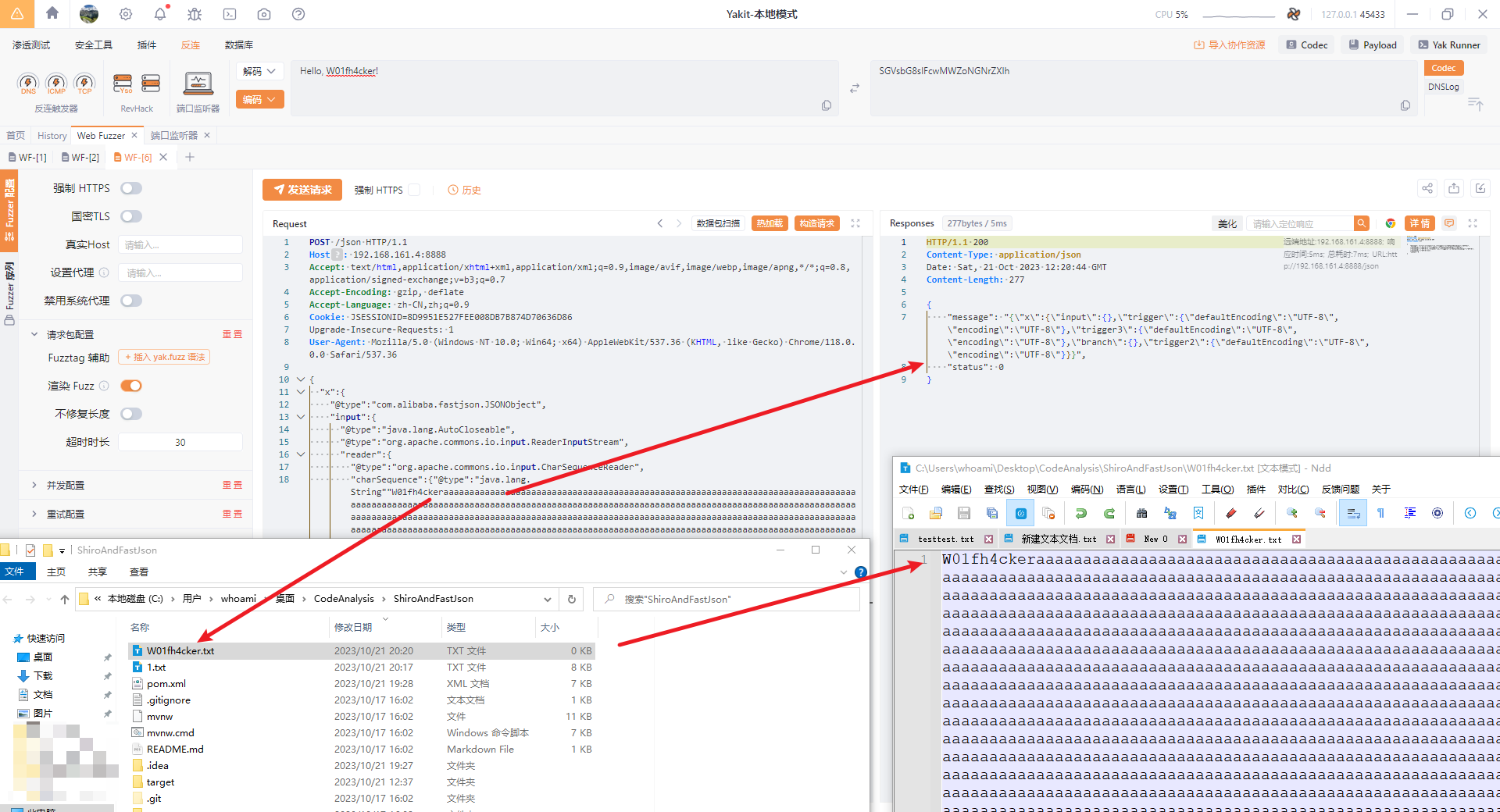Open the 安全工具 menu
The width and height of the screenshot is (1500, 812).
pyautogui.click(x=94, y=45)
